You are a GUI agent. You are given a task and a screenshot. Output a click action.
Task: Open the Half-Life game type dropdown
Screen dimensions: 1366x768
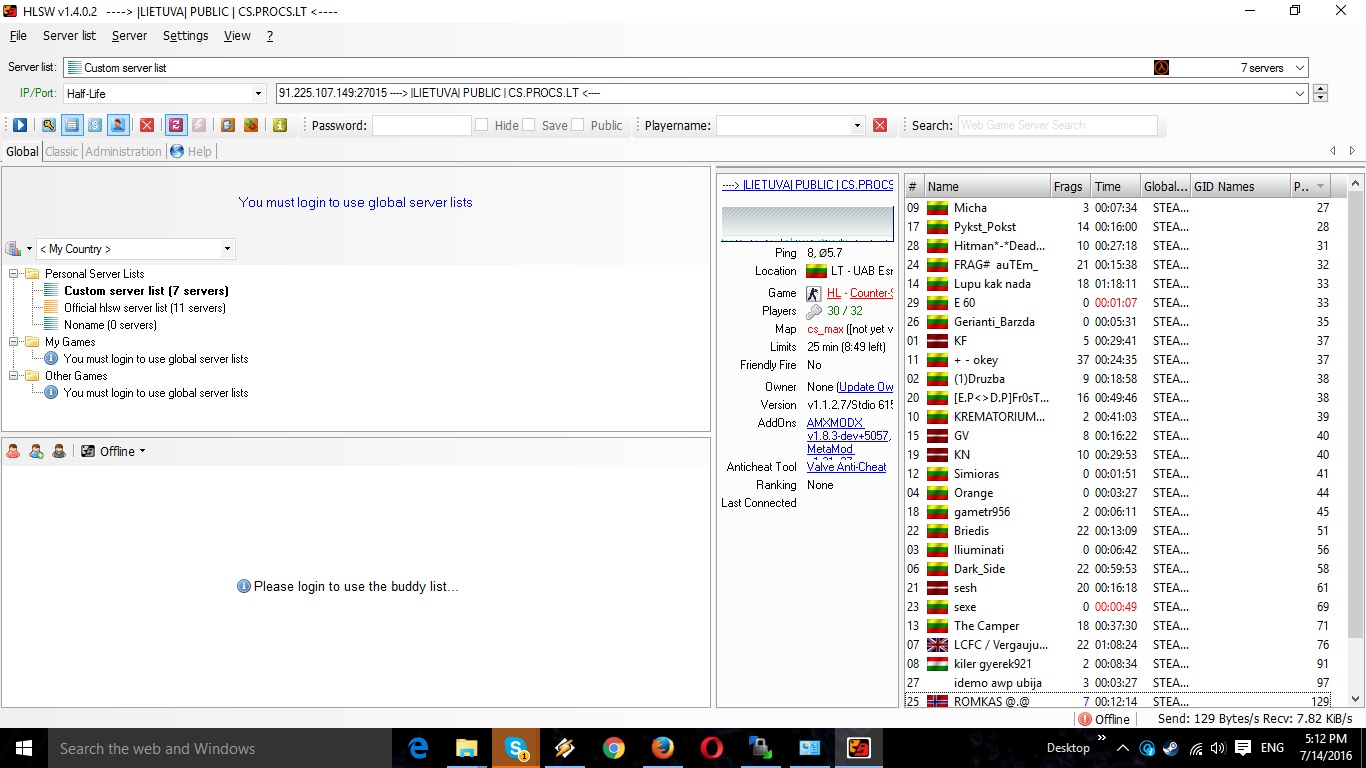tap(259, 94)
